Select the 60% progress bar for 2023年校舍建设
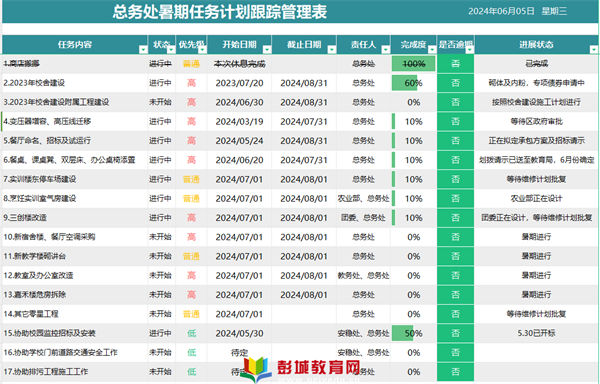The height and width of the screenshot is (384, 600). pyautogui.click(x=405, y=83)
